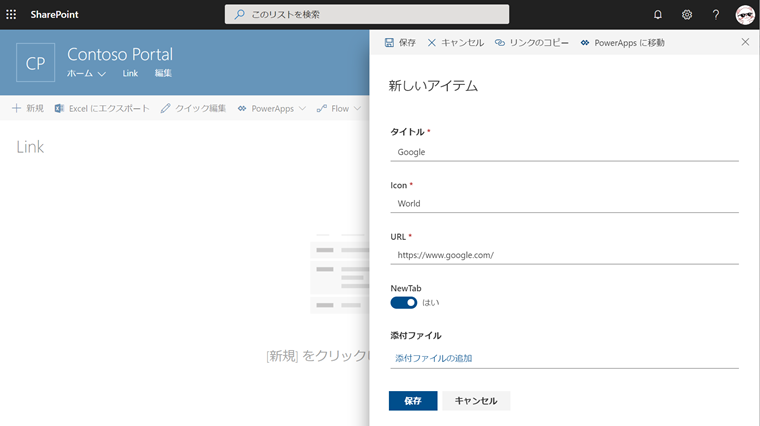Click the 新しいアイテム panel heading
760x426 pixels.
433,86
